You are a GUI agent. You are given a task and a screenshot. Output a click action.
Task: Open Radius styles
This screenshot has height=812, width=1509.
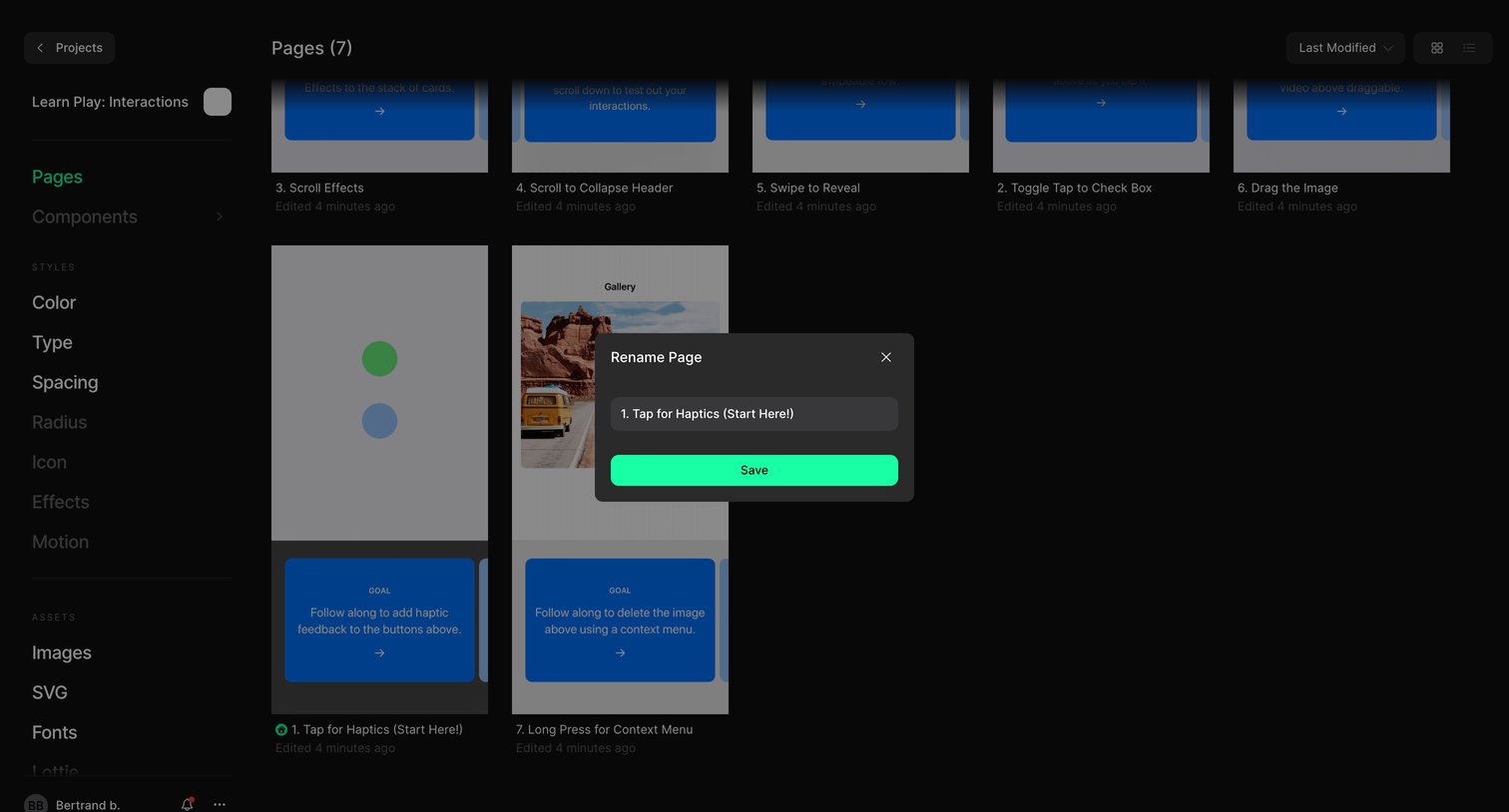click(x=59, y=422)
